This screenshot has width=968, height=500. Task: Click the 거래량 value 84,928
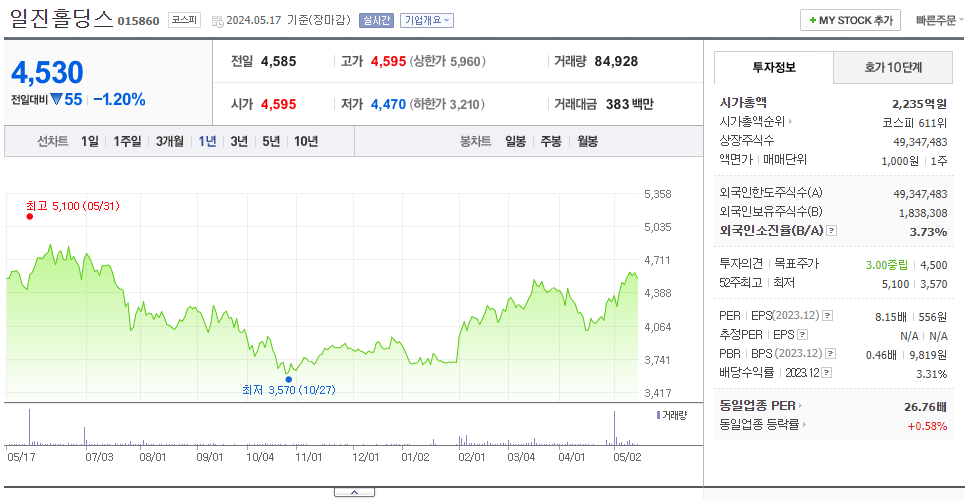click(616, 61)
